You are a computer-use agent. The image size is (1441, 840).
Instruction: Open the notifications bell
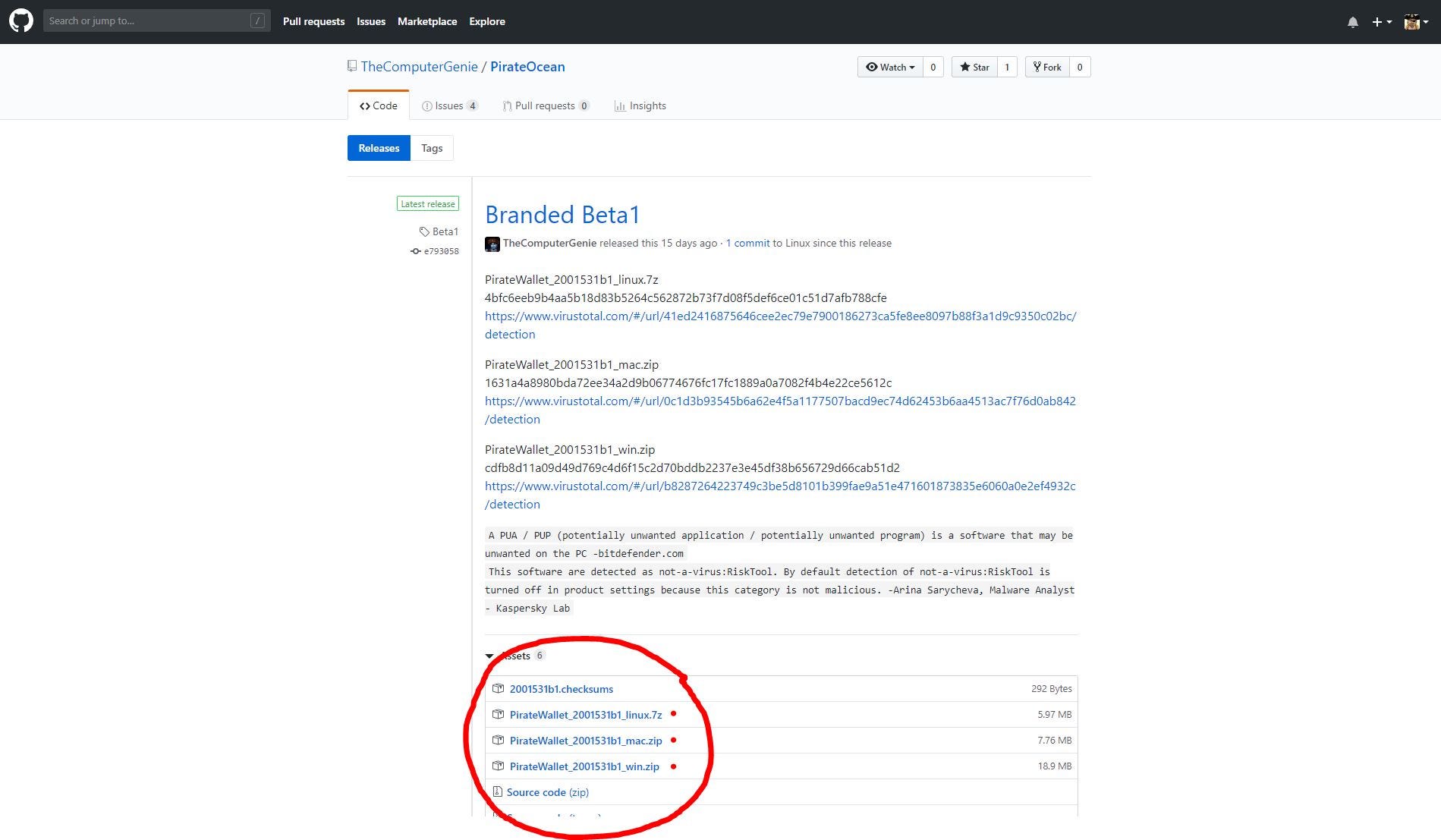point(1352,22)
